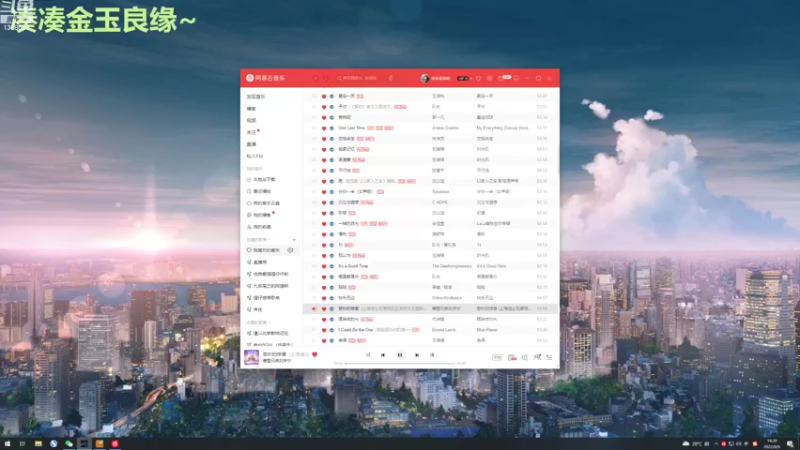Open 我的播客 in the sidebar
The image size is (800, 450).
coord(259,215)
